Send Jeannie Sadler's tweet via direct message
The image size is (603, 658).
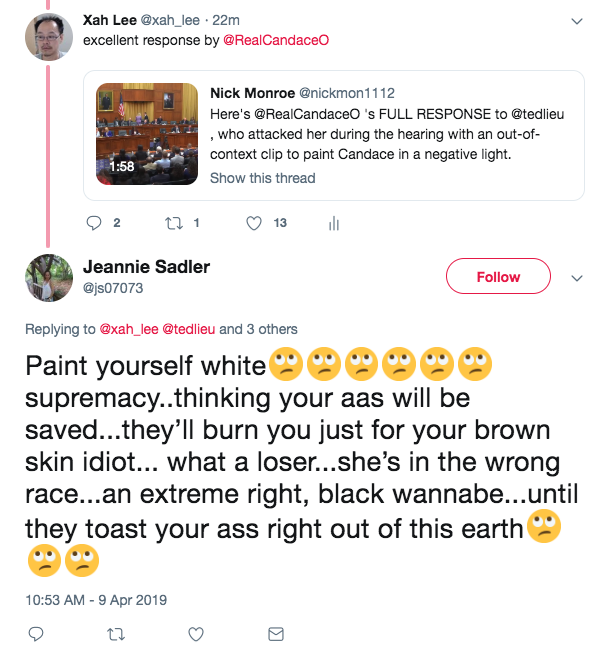[x=275, y=633]
